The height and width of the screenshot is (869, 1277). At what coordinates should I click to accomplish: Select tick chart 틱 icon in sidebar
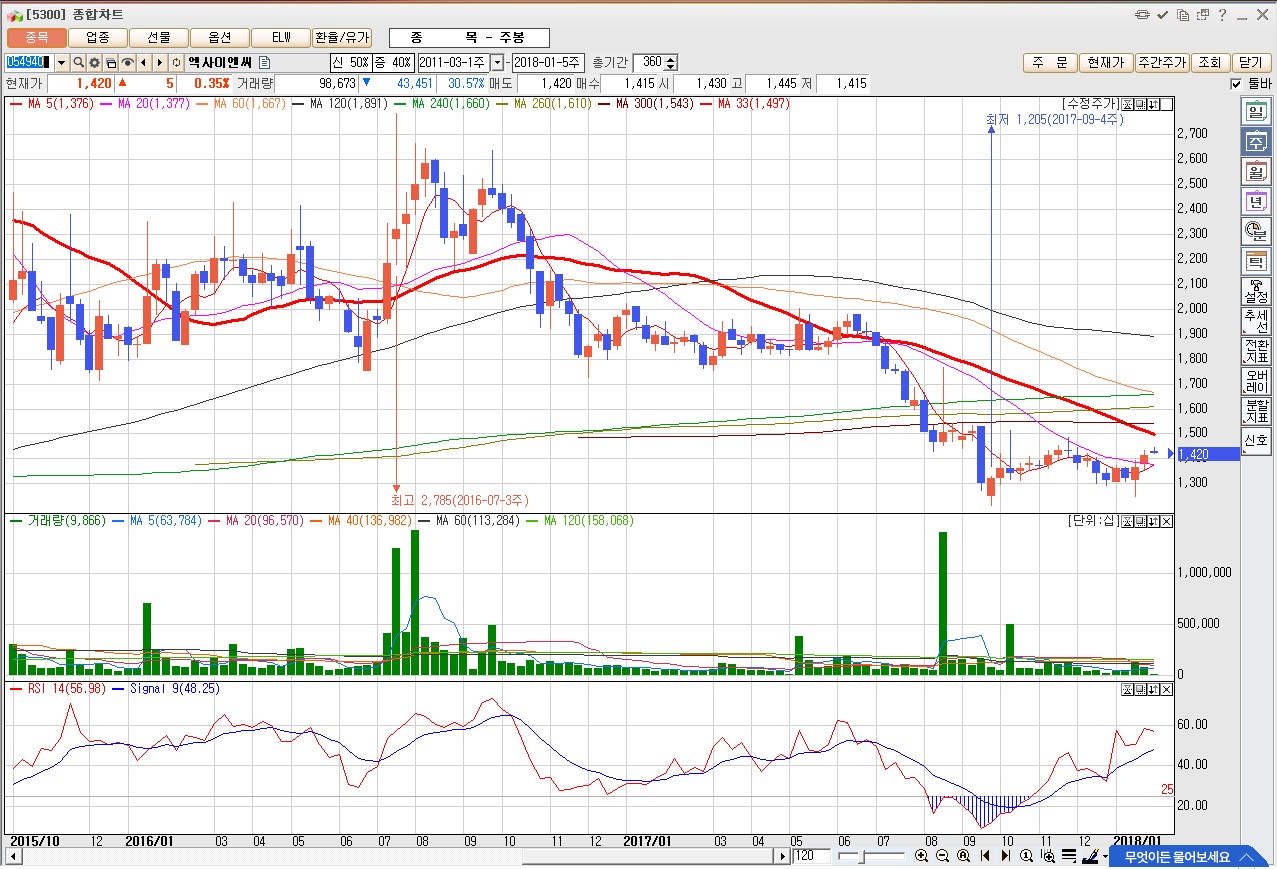(x=1255, y=261)
